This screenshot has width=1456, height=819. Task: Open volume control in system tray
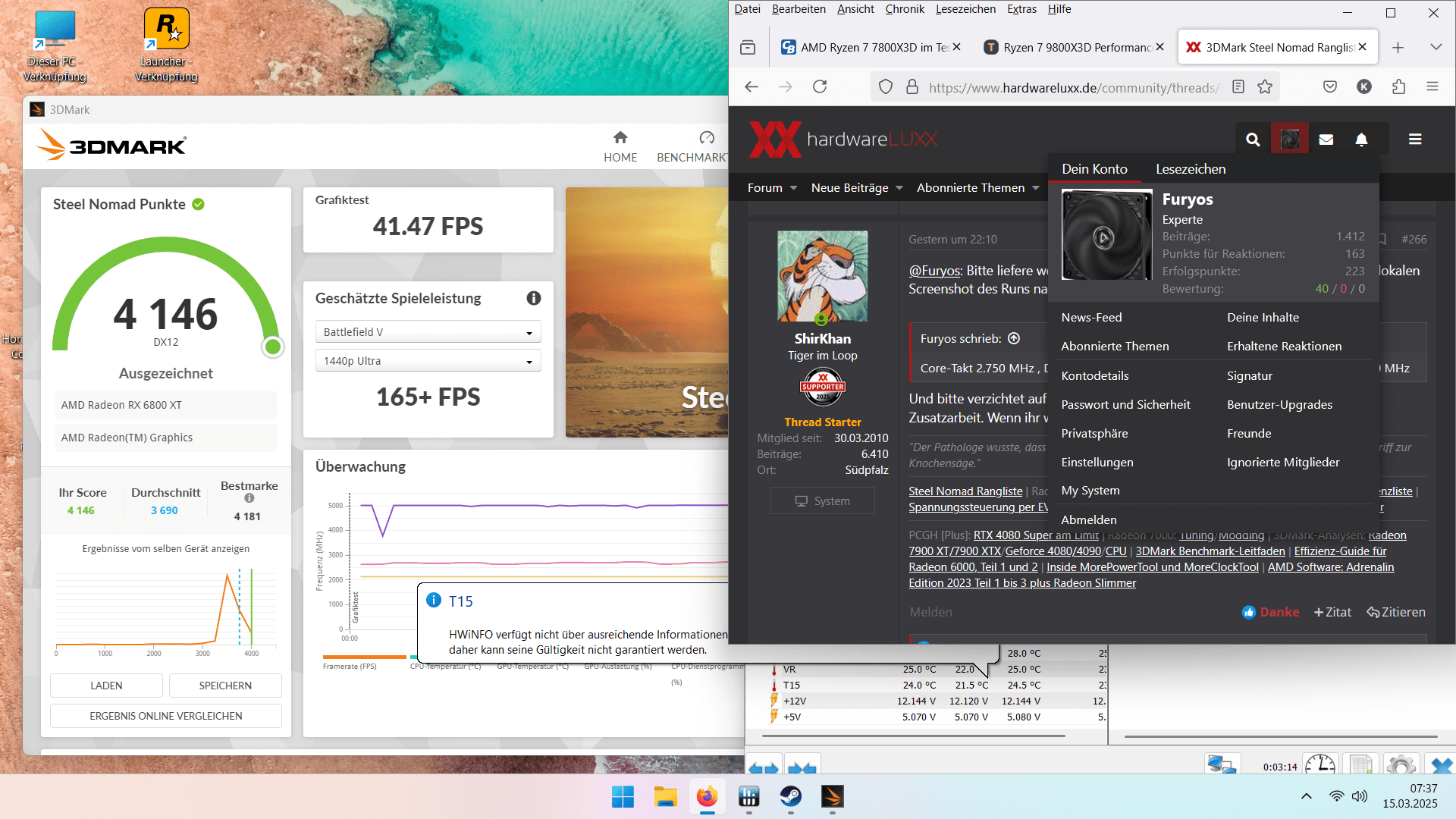(1360, 796)
